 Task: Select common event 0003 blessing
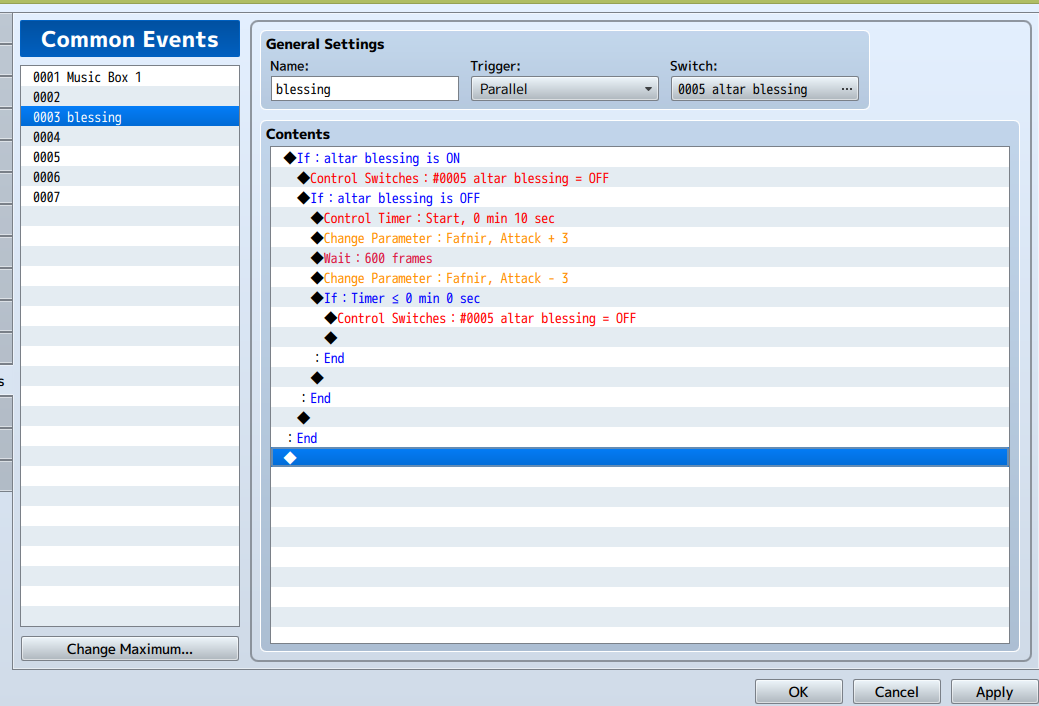coord(130,117)
